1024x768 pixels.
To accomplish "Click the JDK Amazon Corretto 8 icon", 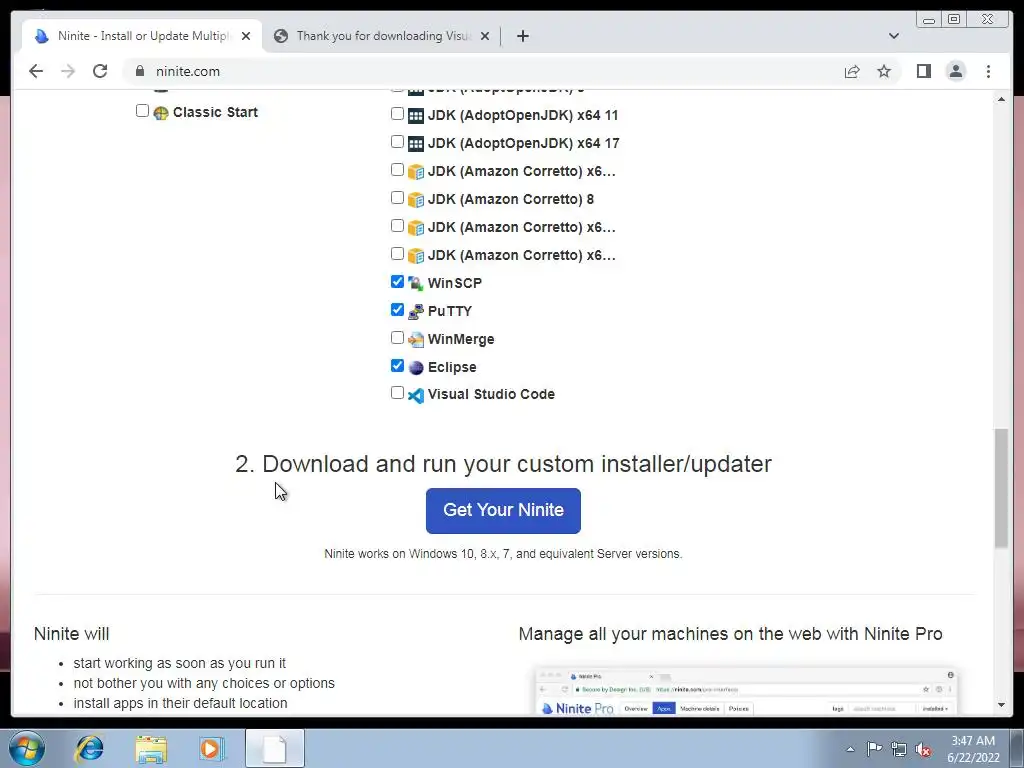I will tap(415, 199).
